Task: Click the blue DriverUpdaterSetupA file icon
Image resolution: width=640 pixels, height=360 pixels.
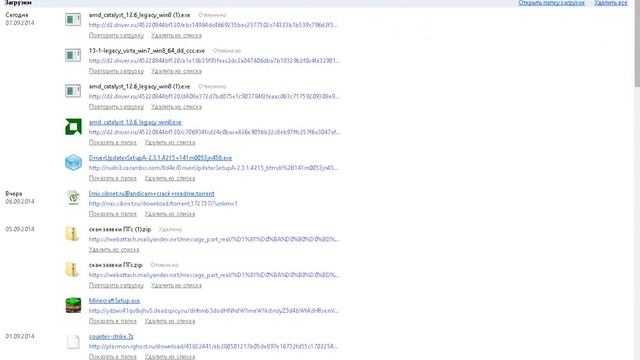Action: pyautogui.click(x=73, y=162)
